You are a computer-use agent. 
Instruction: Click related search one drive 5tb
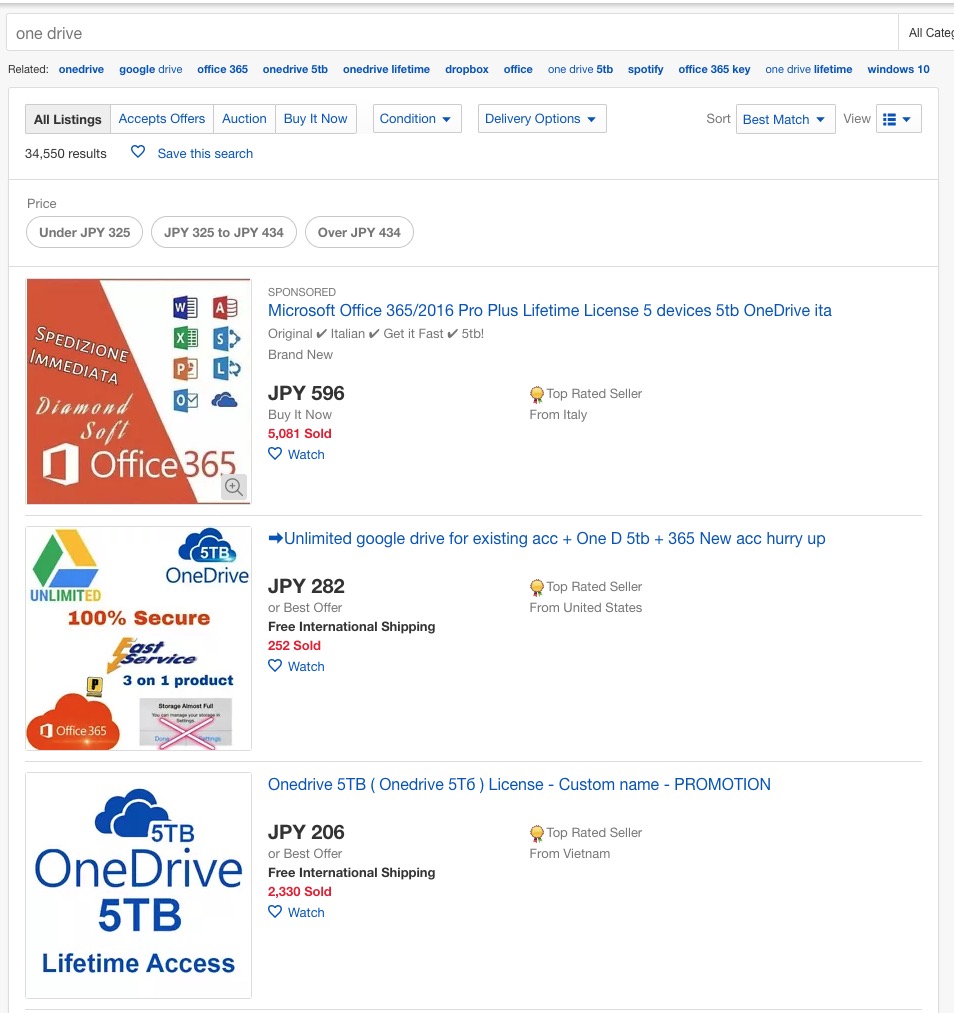(x=580, y=69)
